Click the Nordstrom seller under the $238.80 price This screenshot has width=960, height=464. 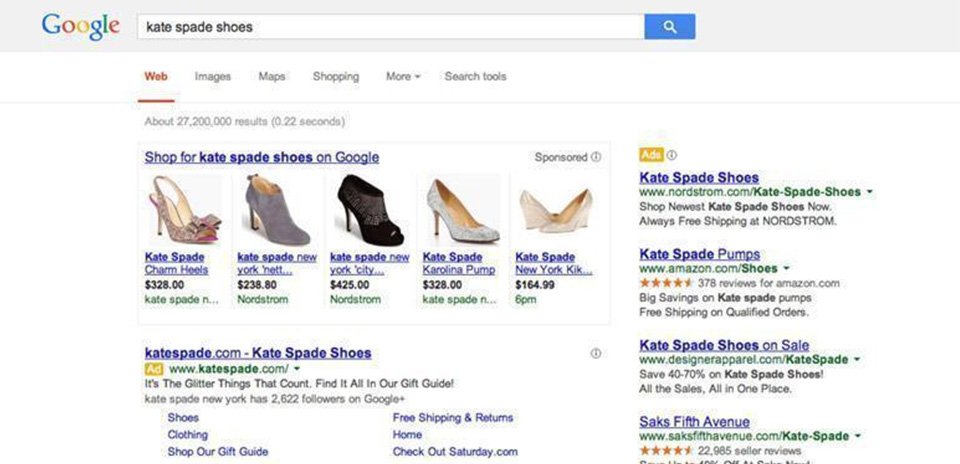point(263,300)
